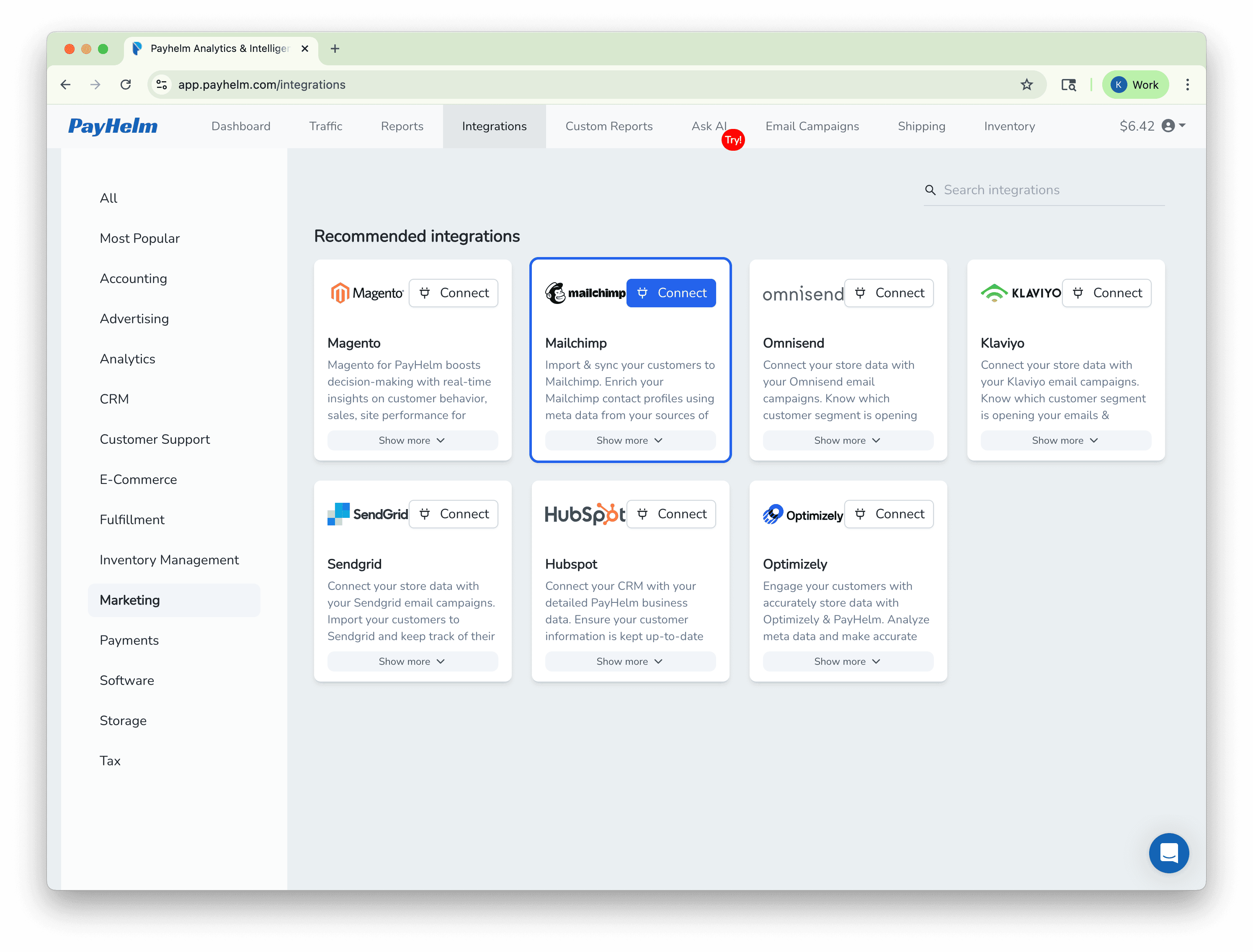This screenshot has height=952, width=1253.
Task: Click the user account avatar icon
Action: click(x=1169, y=126)
